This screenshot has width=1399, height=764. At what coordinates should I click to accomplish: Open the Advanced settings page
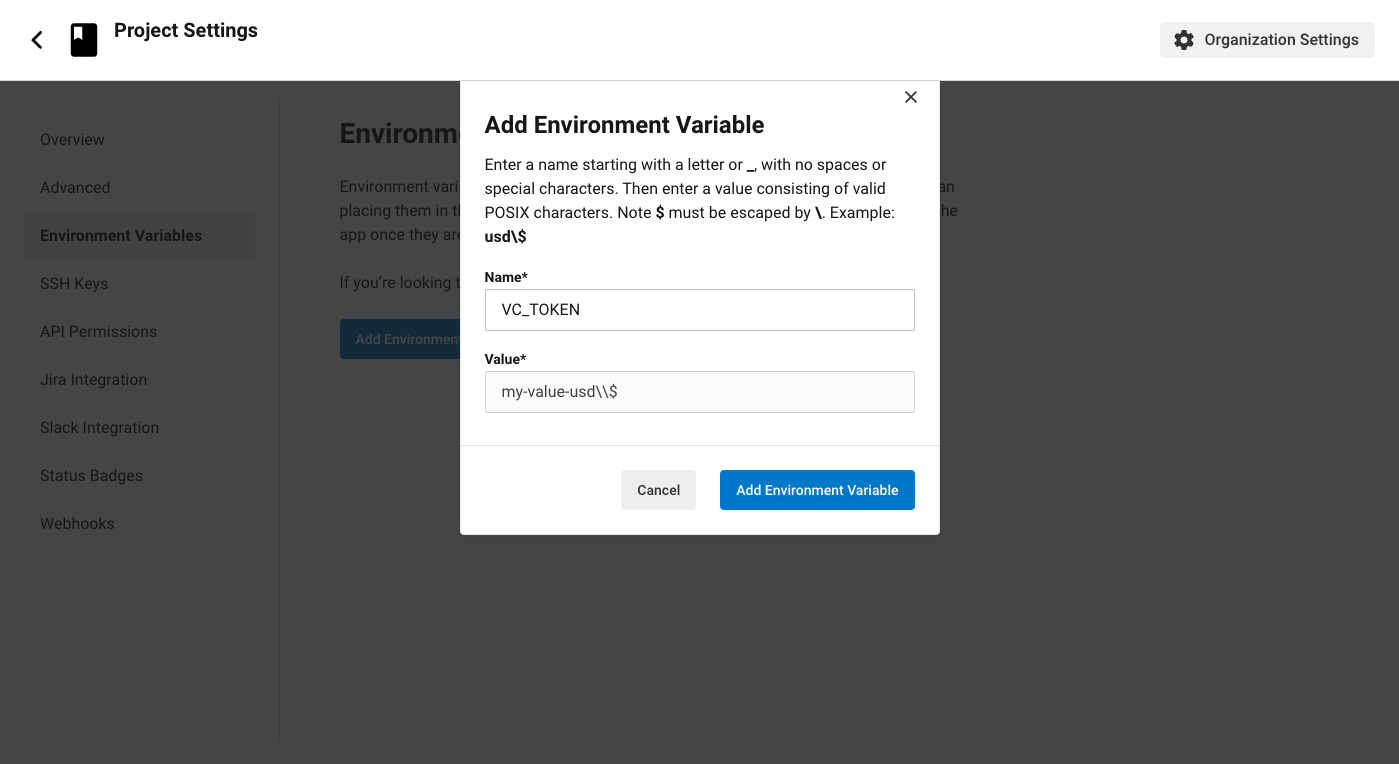click(75, 187)
